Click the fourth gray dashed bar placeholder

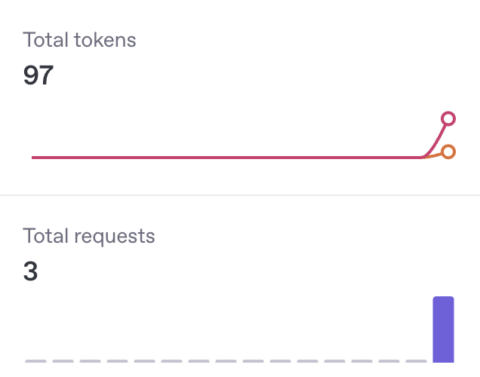[x=117, y=361]
